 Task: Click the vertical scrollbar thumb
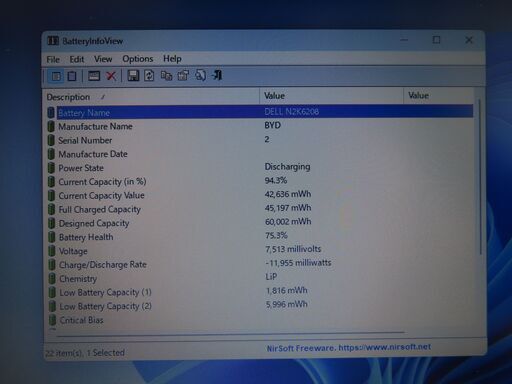tap(480, 177)
